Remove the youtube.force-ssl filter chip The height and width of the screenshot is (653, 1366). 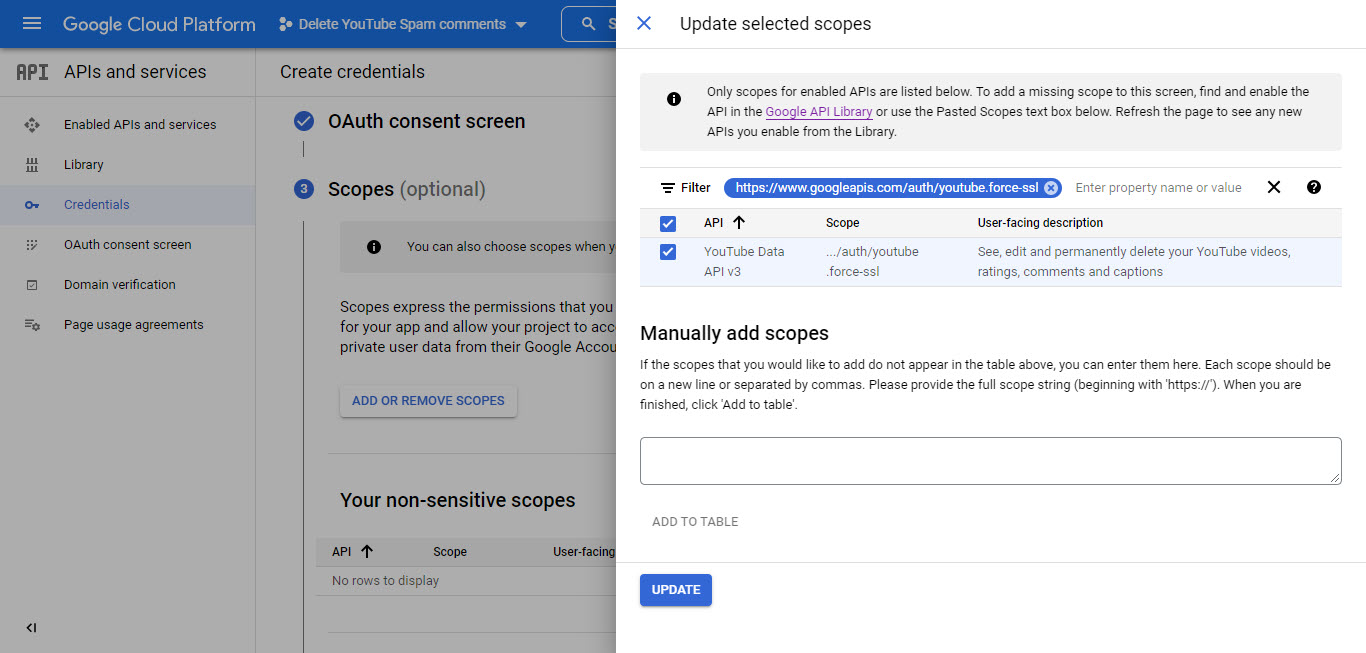point(1050,188)
